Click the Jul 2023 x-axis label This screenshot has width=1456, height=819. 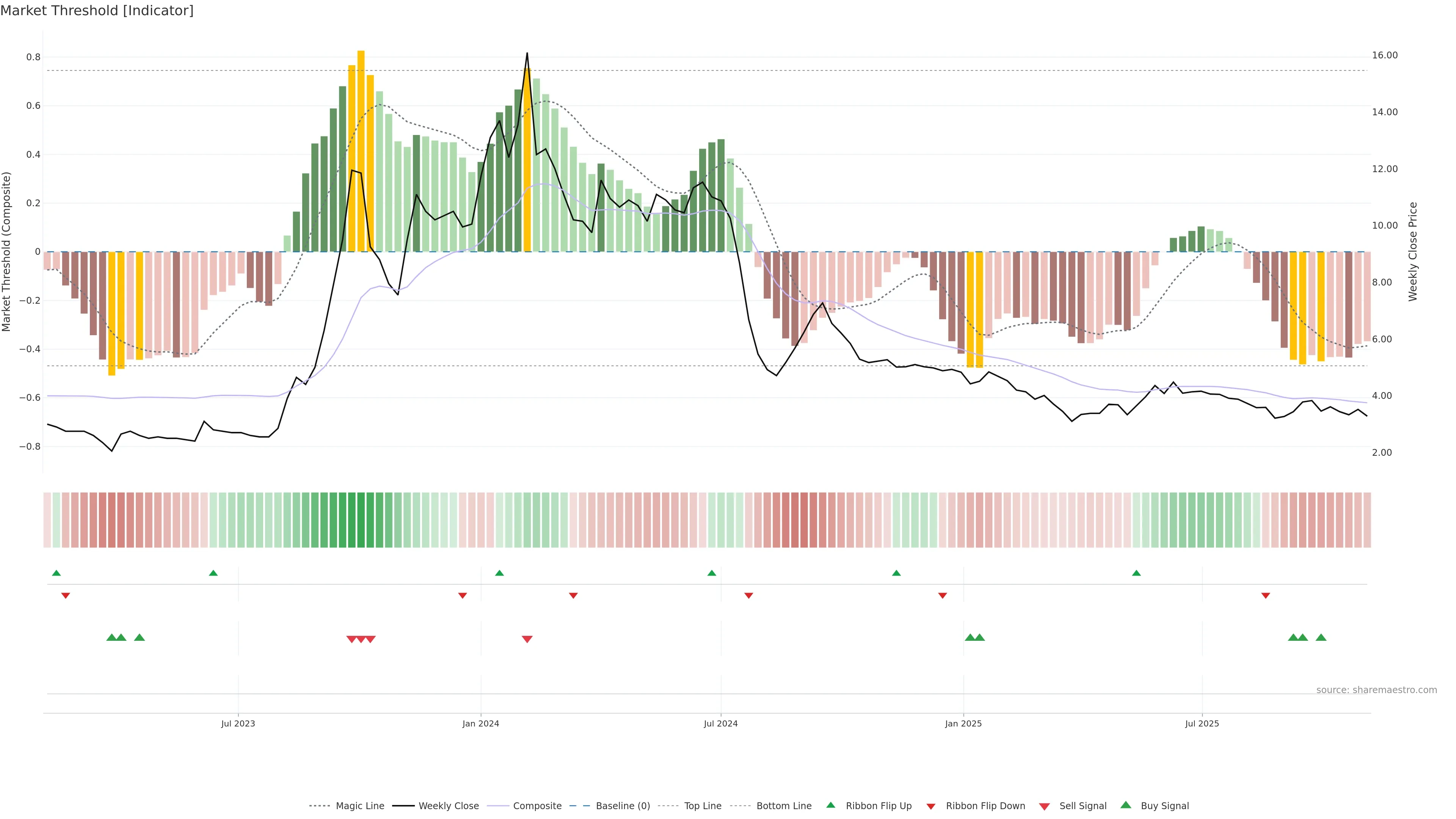[238, 723]
